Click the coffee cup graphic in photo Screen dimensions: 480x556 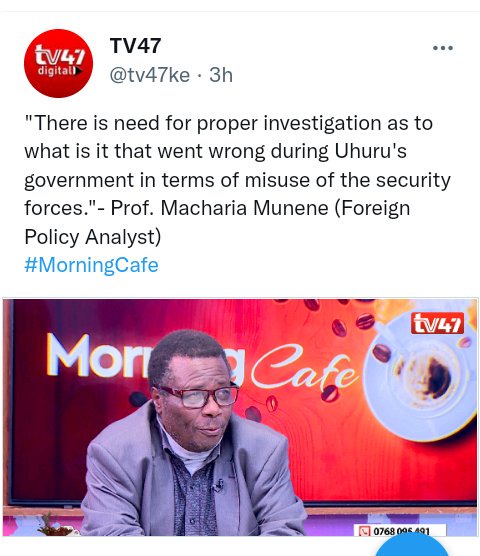click(x=421, y=377)
